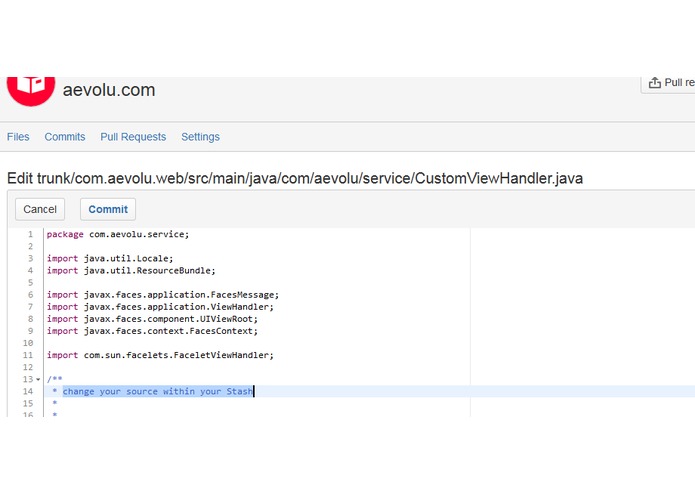Click the FacesContext import line
The width and height of the screenshot is (695, 494).
point(152,331)
